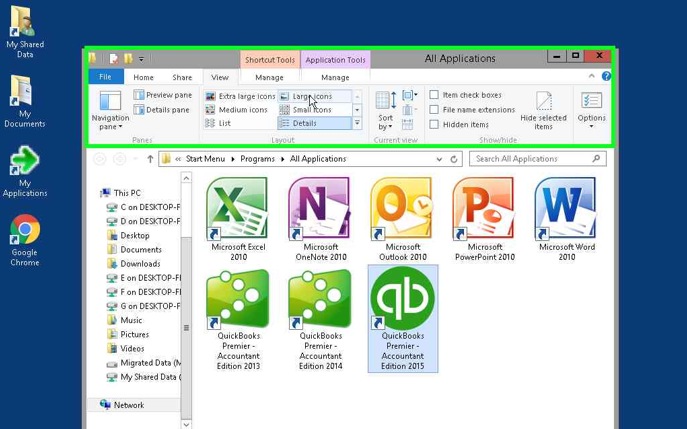Open Videos in navigation pane

pos(126,348)
